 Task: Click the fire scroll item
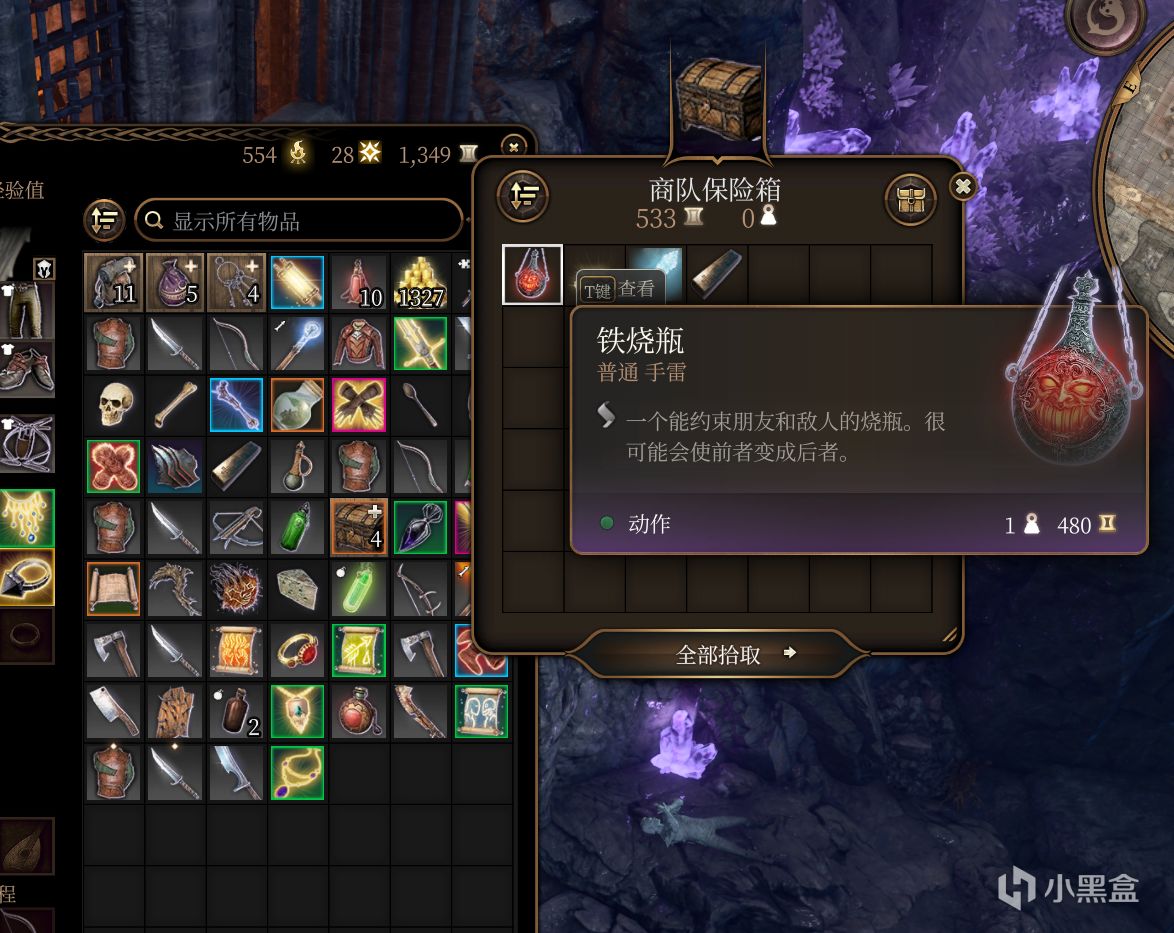point(236,651)
